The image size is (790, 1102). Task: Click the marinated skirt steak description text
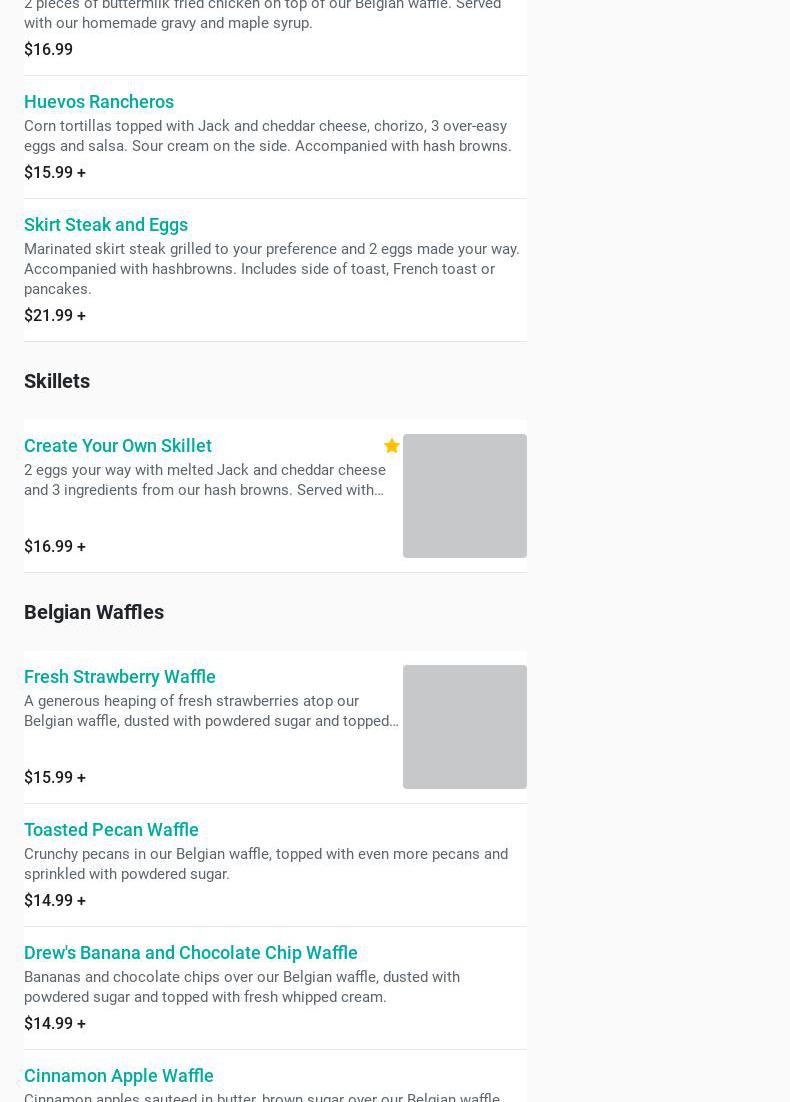pyautogui.click(x=271, y=269)
